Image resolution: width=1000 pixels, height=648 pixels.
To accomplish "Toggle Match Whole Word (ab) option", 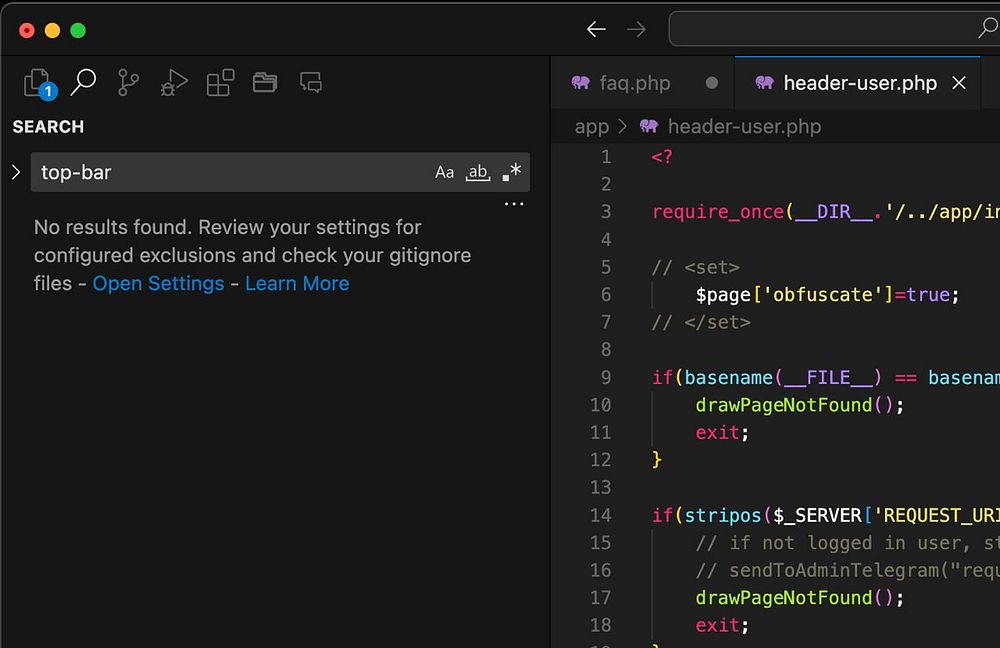I will (x=478, y=172).
